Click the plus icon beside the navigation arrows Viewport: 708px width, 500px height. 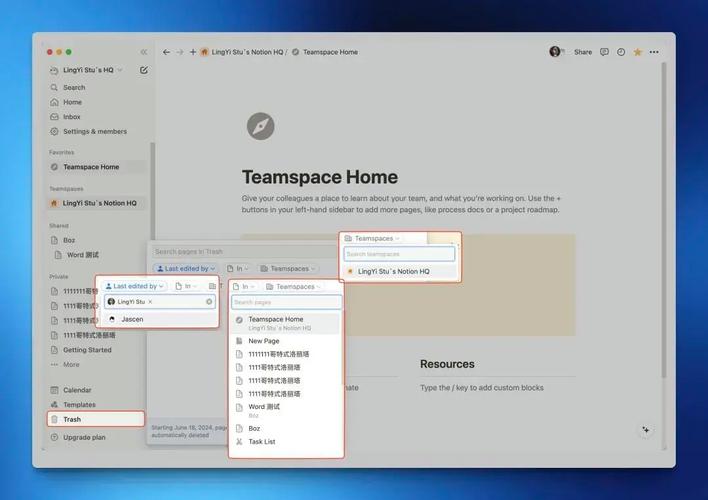click(x=193, y=52)
